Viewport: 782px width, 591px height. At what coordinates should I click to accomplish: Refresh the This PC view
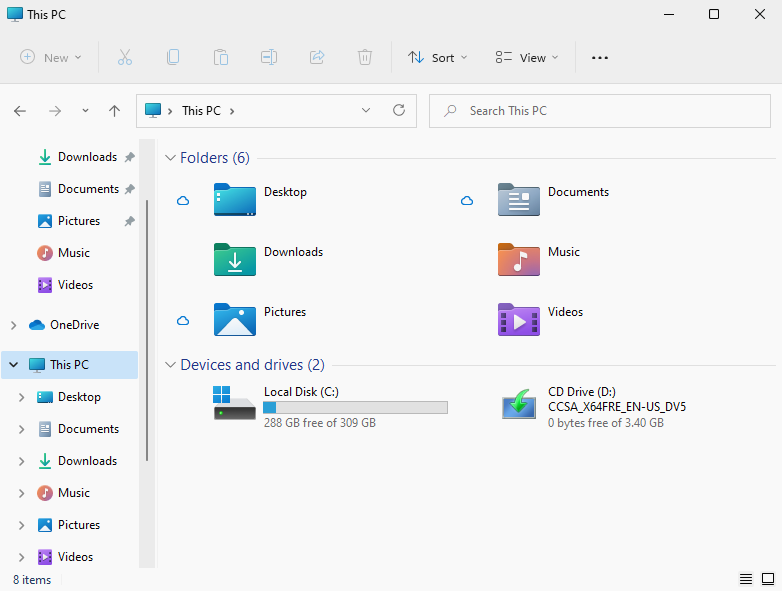399,110
